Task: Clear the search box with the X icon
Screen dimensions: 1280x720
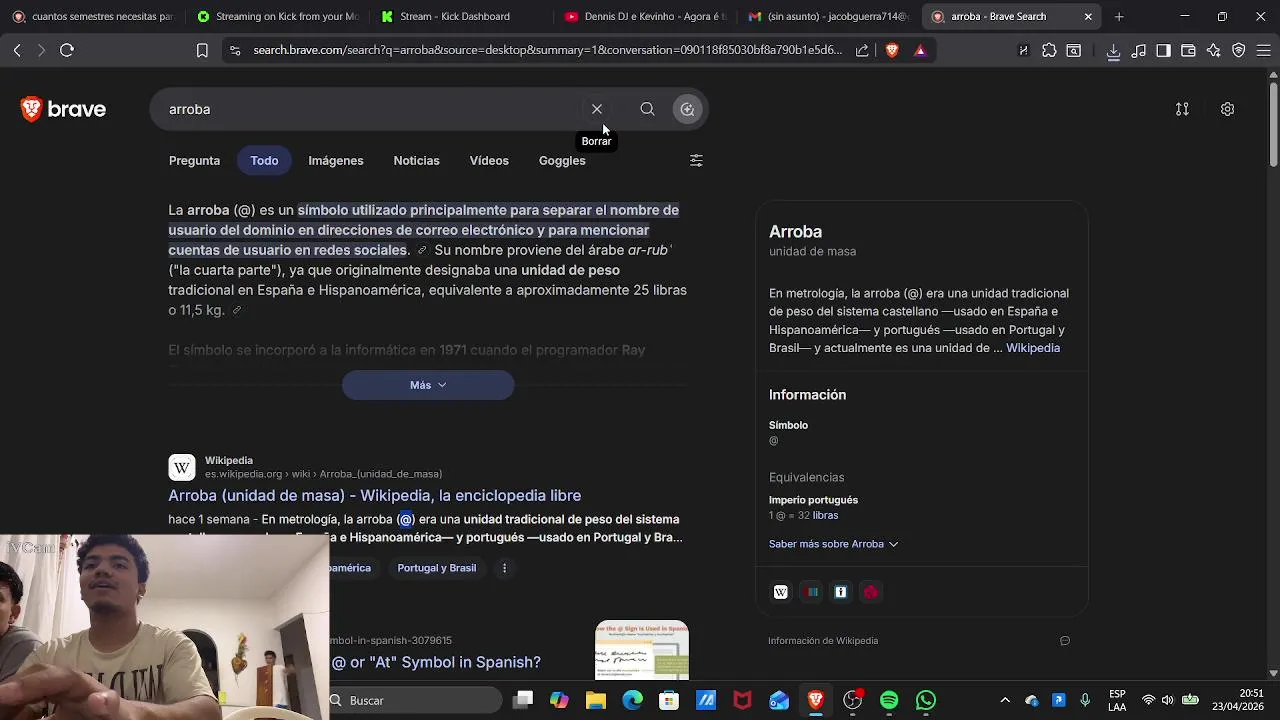Action: point(597,109)
